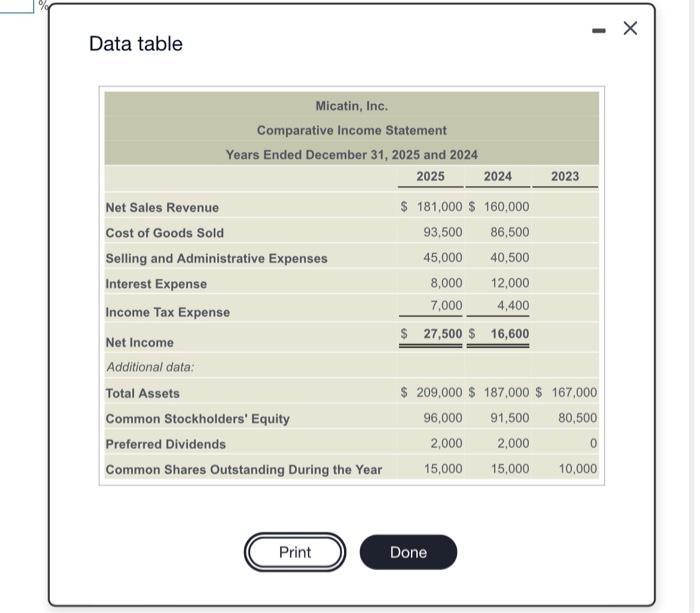Click the 'Additional data:' label
The width and height of the screenshot is (700, 613).
150,367
